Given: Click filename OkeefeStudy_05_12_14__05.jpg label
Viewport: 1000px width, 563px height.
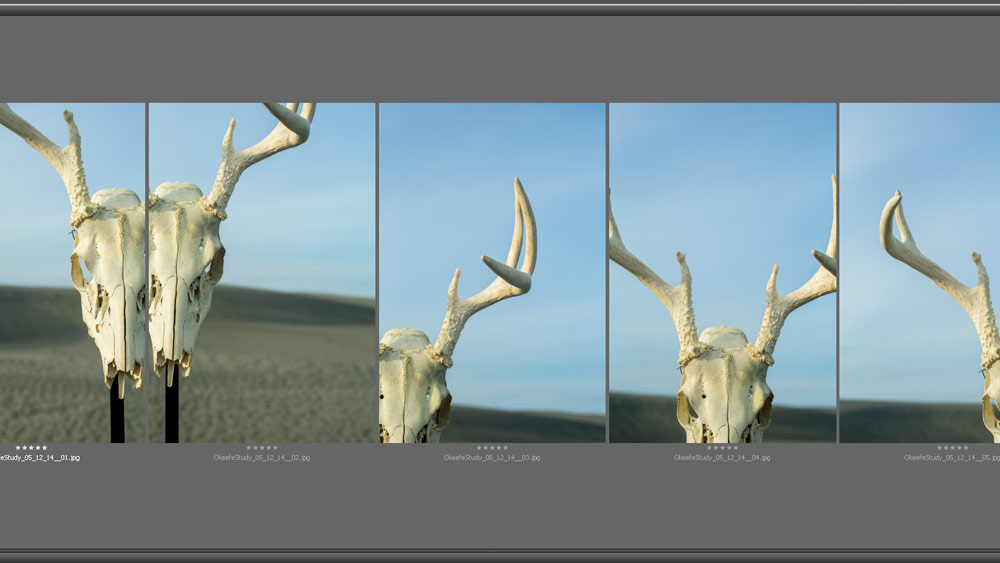Looking at the screenshot, I should tap(952, 458).
